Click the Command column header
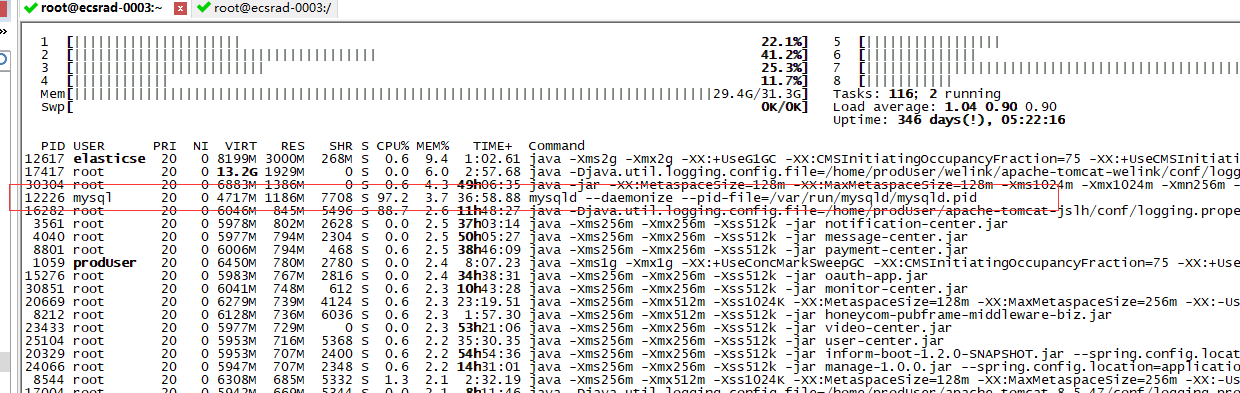This screenshot has width=1240, height=393. click(556, 146)
